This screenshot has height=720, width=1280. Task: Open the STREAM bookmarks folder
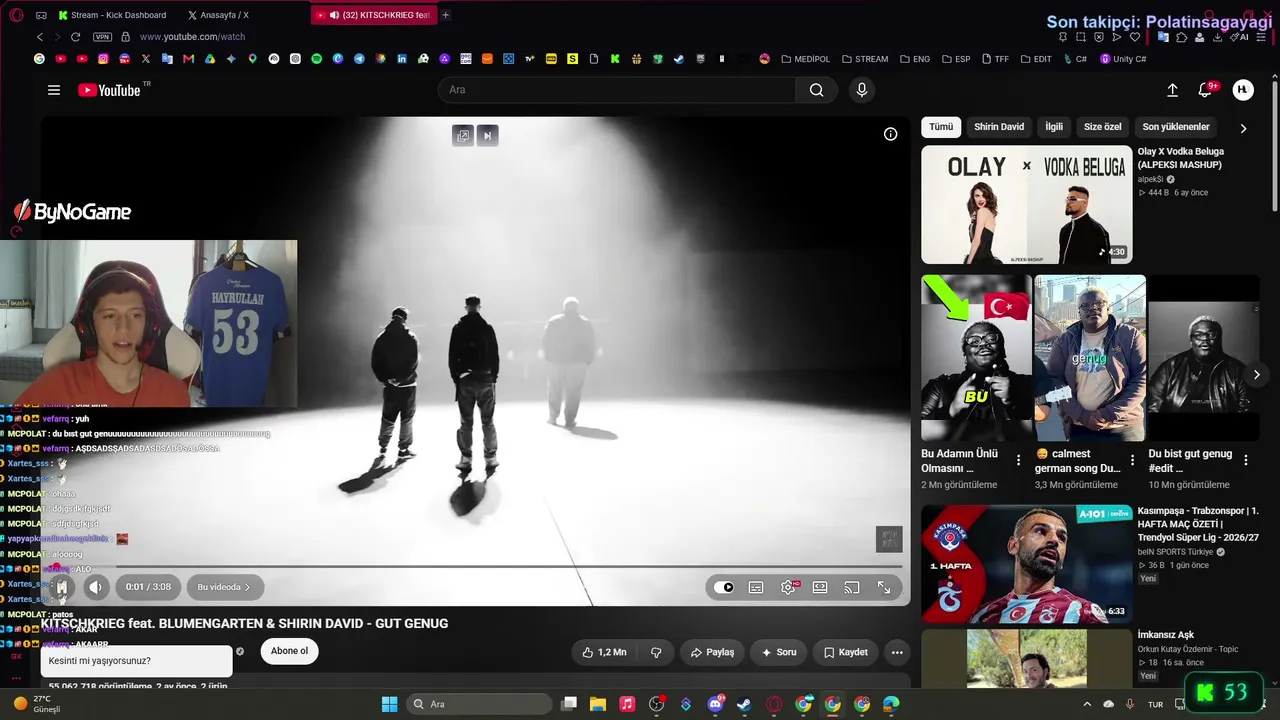(x=865, y=59)
